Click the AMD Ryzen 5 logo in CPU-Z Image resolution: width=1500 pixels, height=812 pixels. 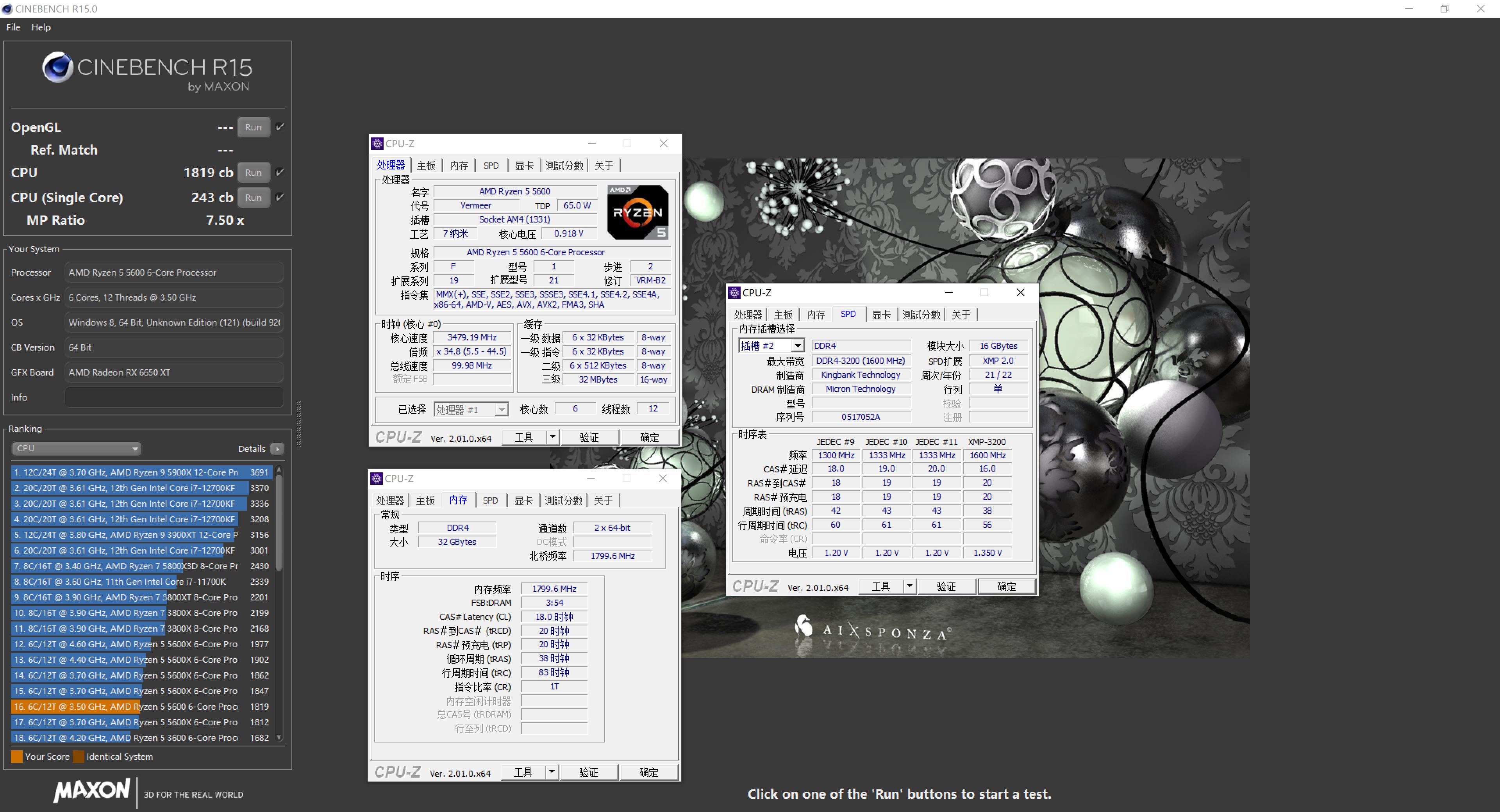coord(637,211)
